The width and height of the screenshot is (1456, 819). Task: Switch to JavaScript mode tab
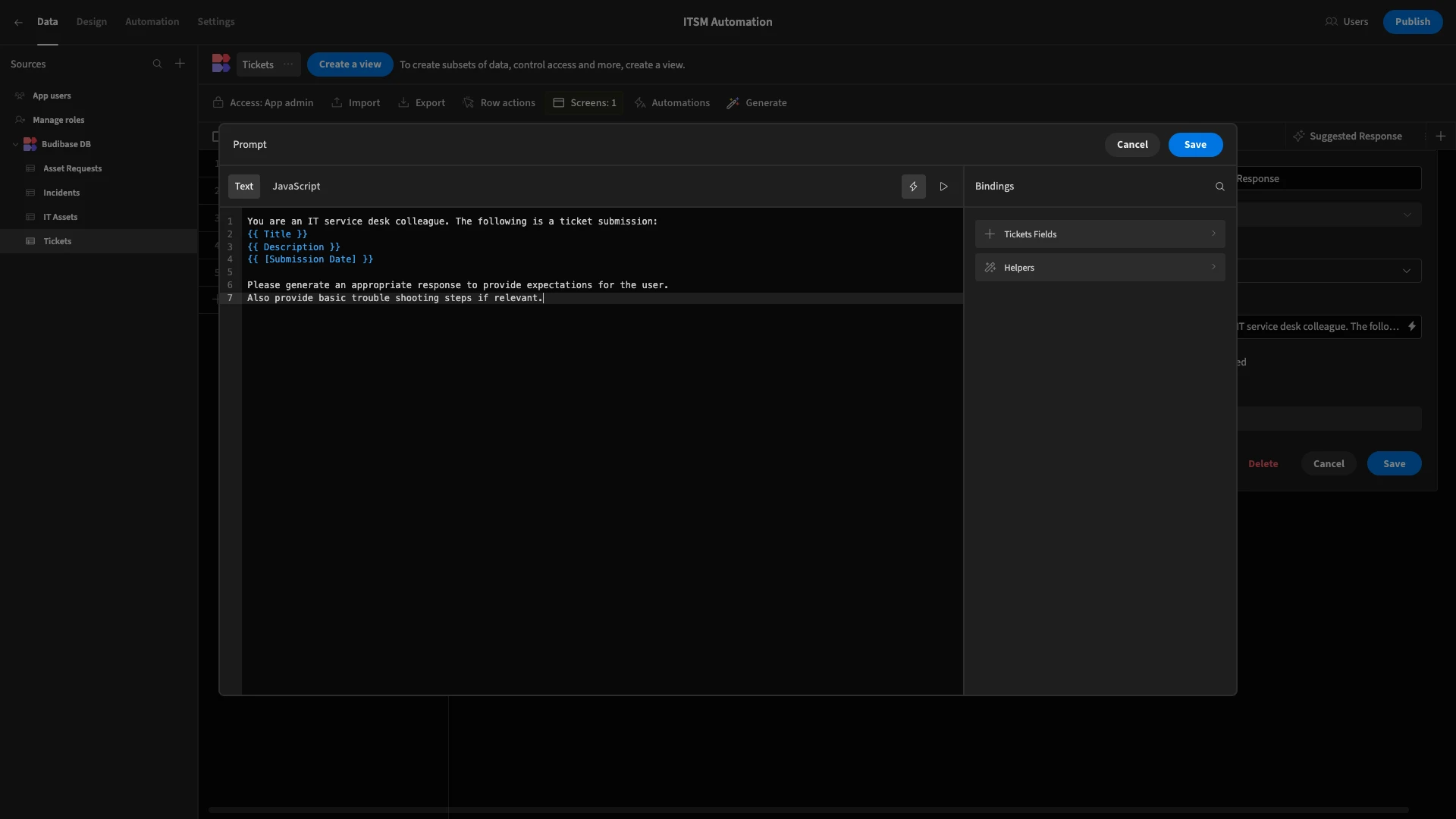click(x=297, y=187)
